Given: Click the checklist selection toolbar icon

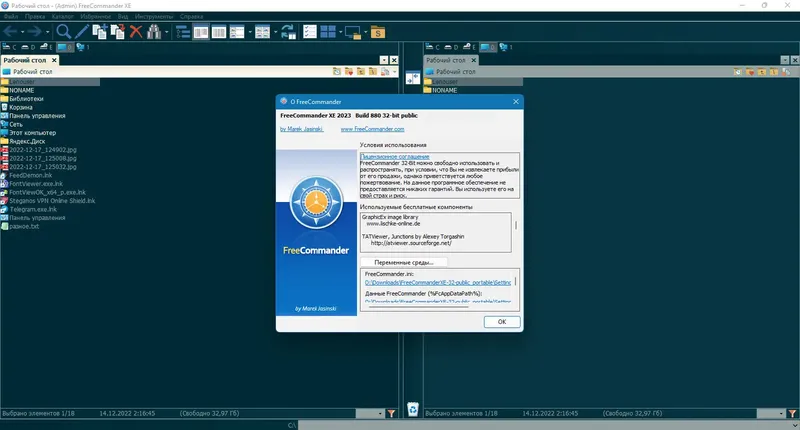Looking at the screenshot, I should click(x=310, y=32).
